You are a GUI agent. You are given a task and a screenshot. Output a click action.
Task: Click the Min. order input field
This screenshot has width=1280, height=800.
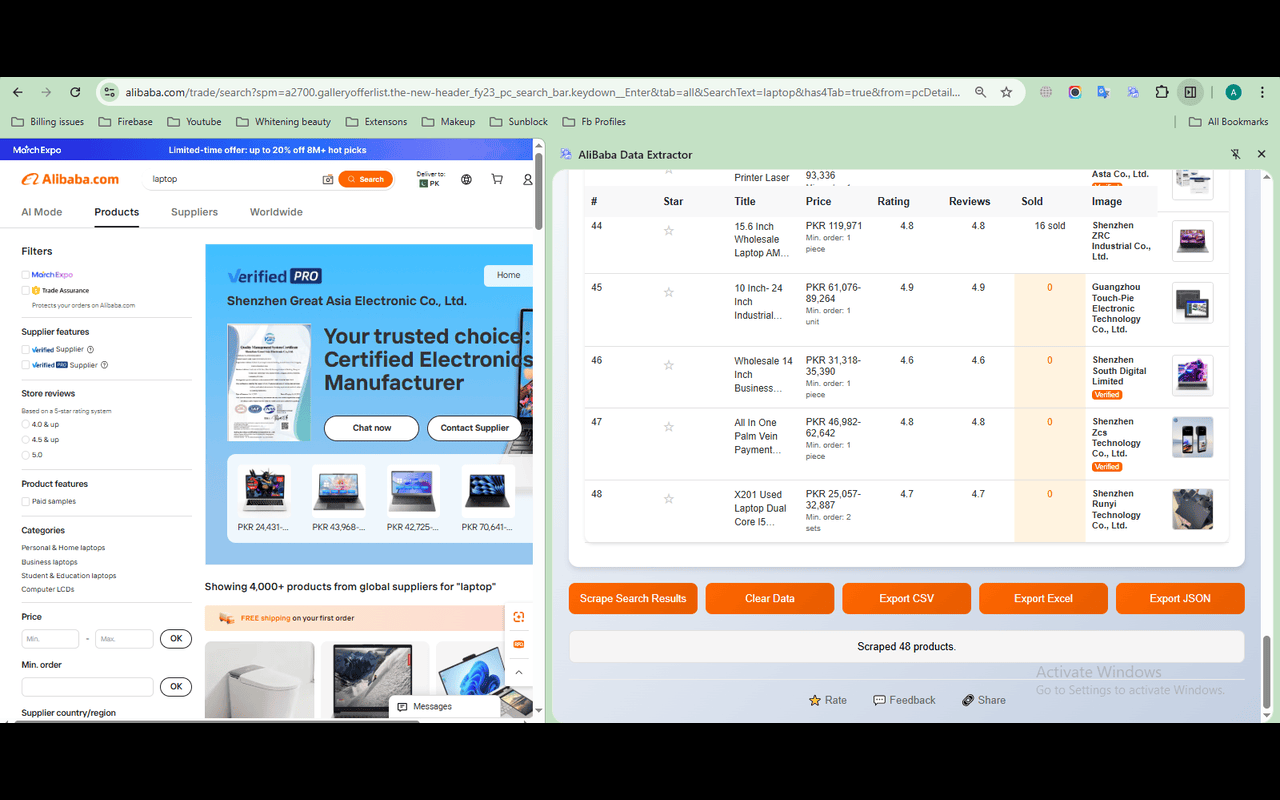coord(87,686)
